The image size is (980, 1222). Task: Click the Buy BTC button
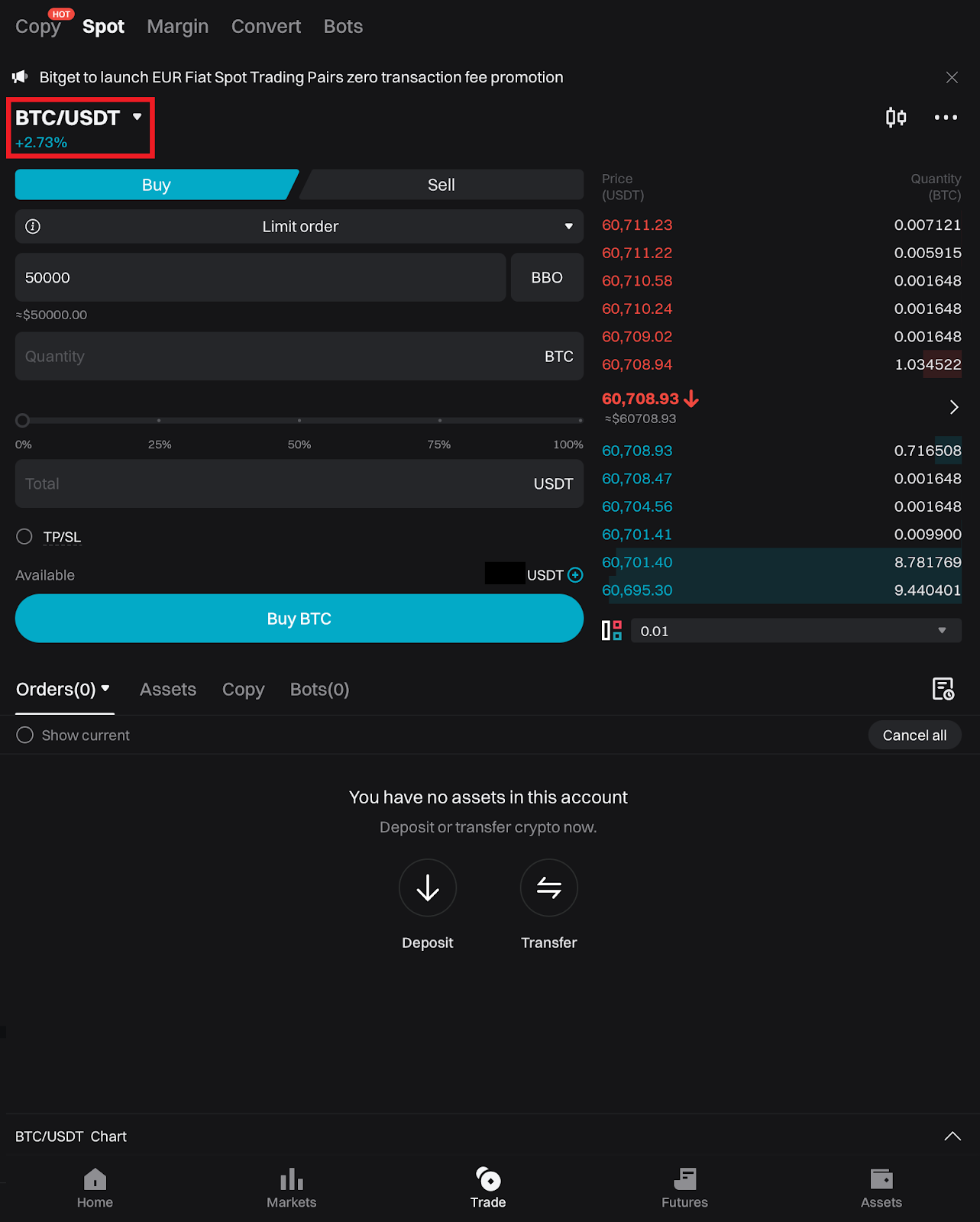coord(299,619)
